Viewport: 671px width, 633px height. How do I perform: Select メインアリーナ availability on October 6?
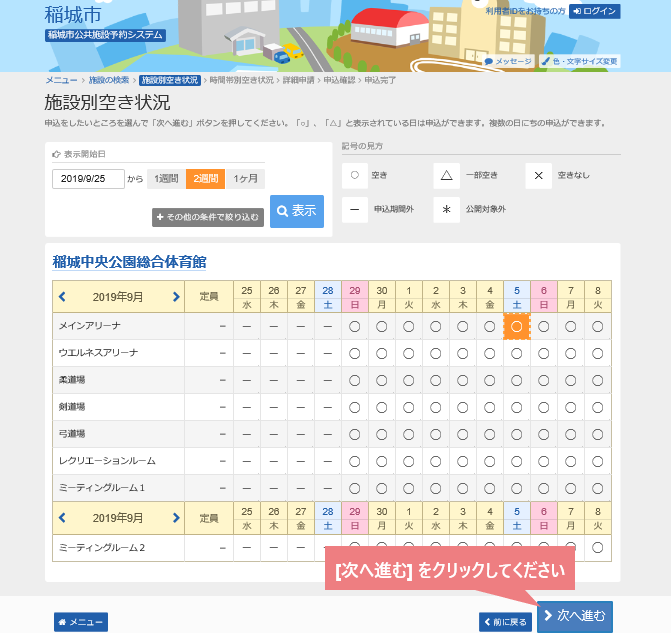(543, 327)
